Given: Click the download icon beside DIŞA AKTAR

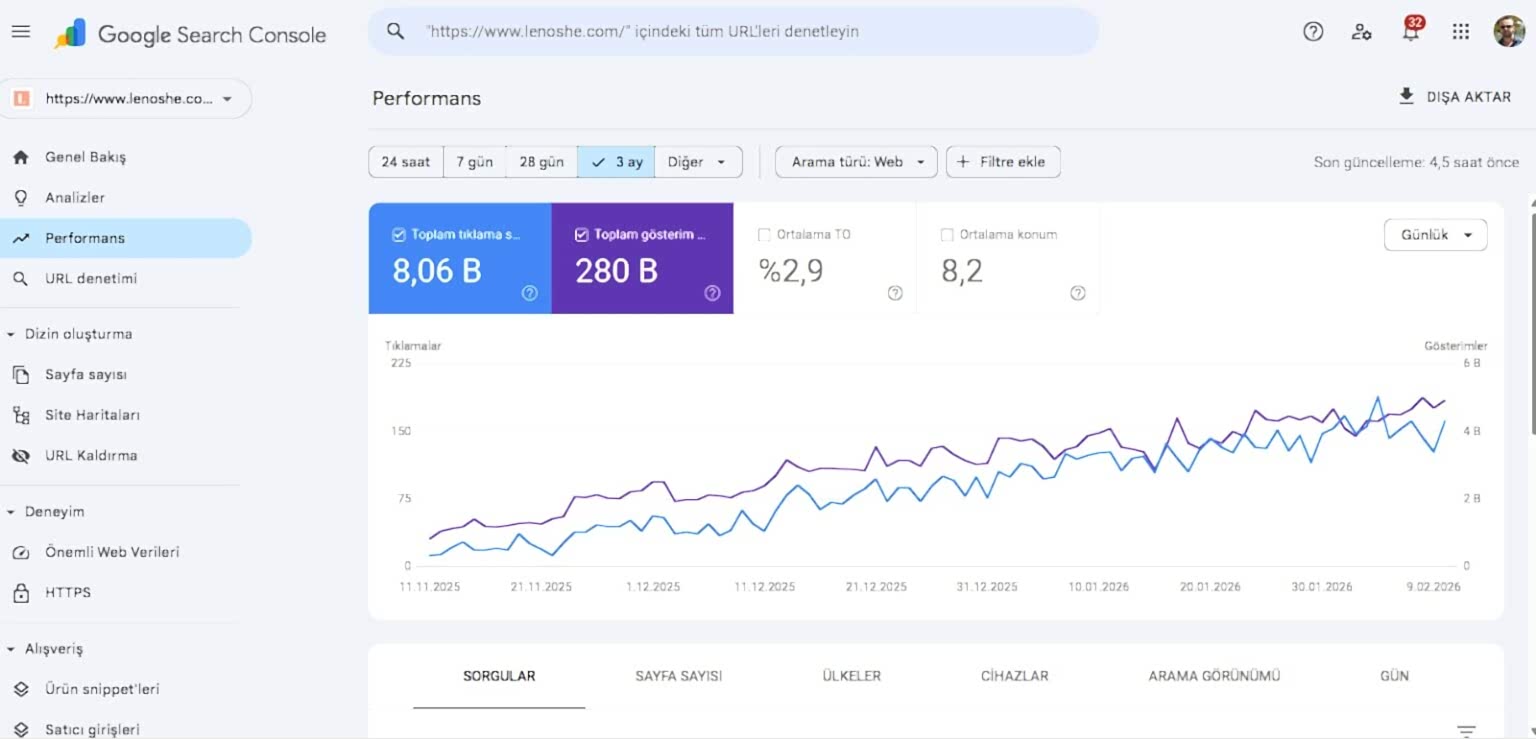Looking at the screenshot, I should 1407,97.
